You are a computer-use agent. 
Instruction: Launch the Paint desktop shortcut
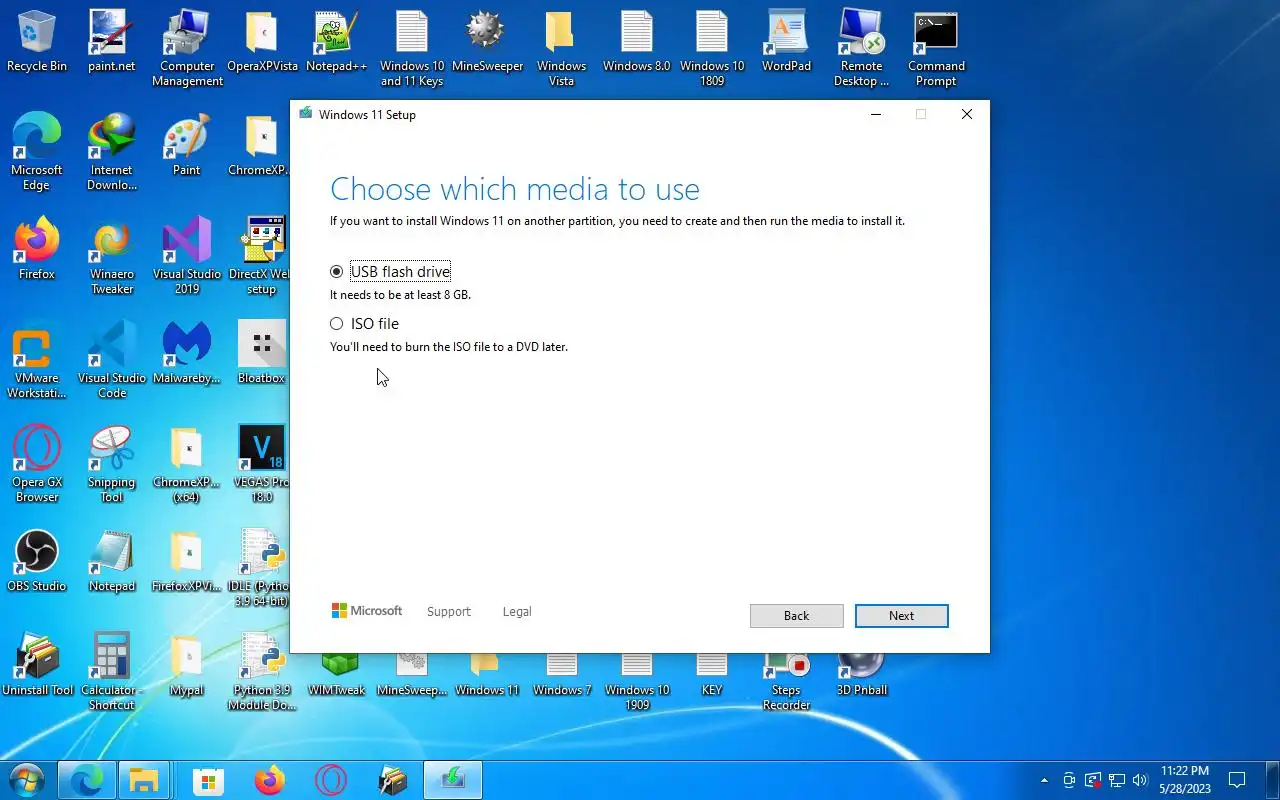[x=187, y=146]
